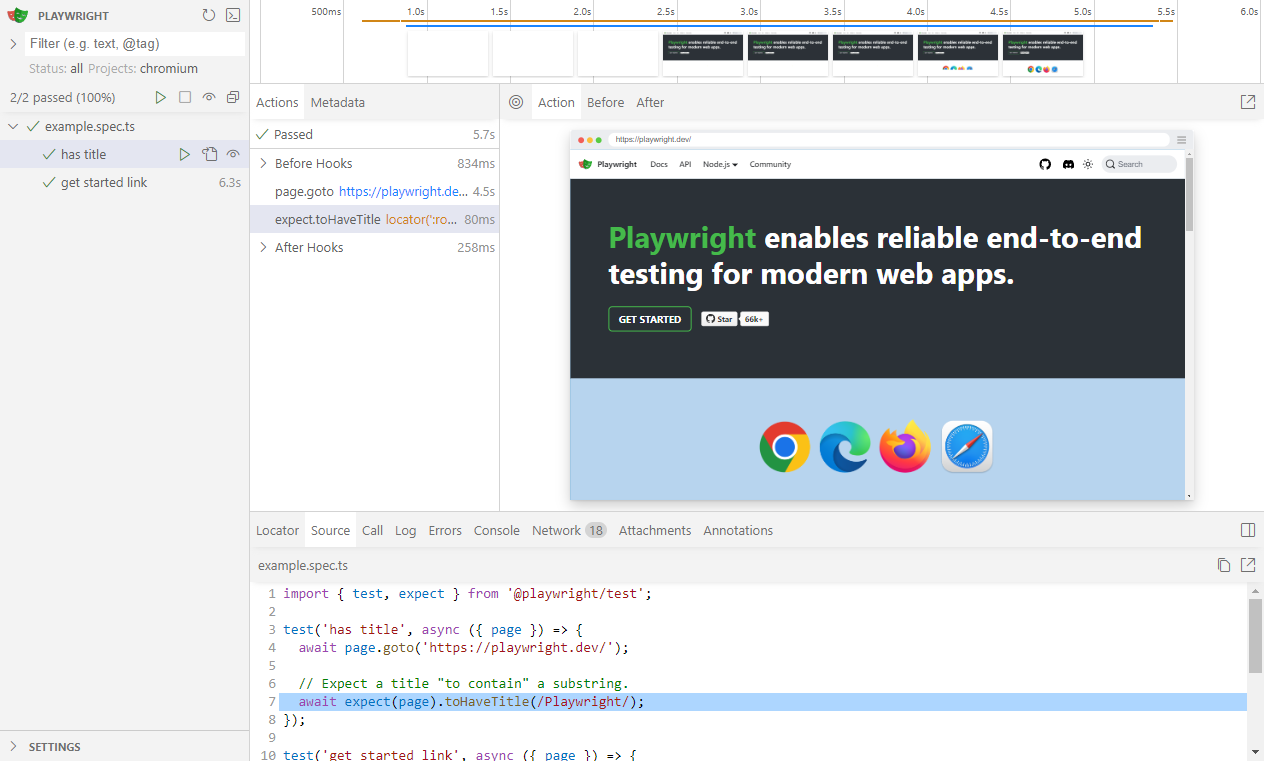Click the reload tests icon

tap(208, 15)
